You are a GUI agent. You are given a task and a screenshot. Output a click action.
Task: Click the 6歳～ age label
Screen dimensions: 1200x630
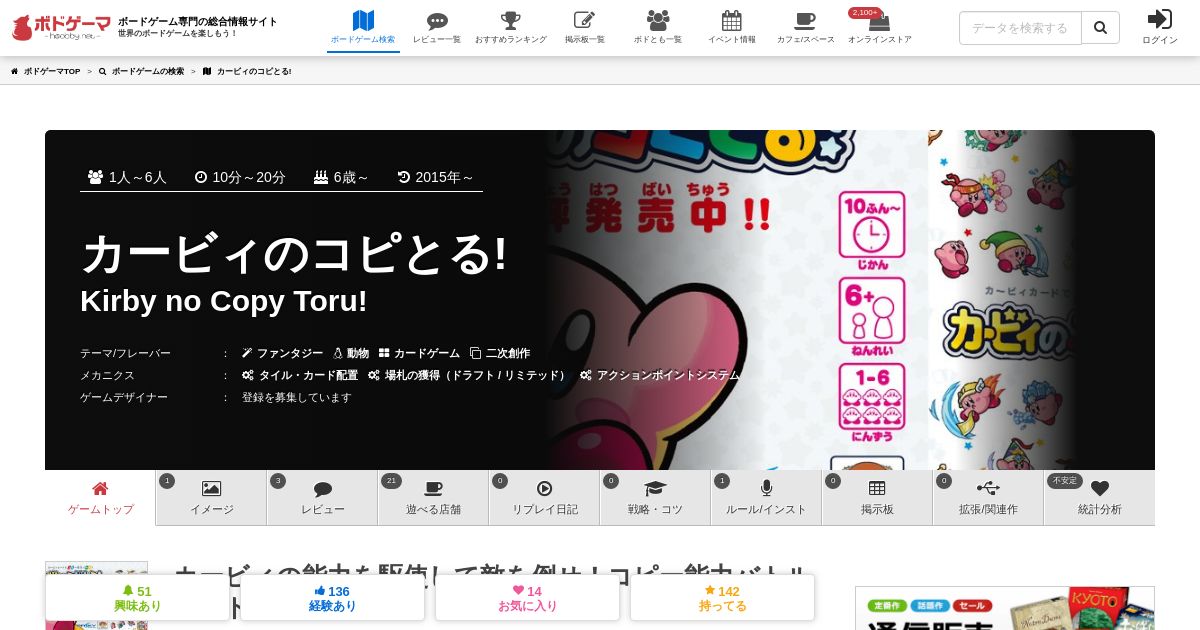341,177
